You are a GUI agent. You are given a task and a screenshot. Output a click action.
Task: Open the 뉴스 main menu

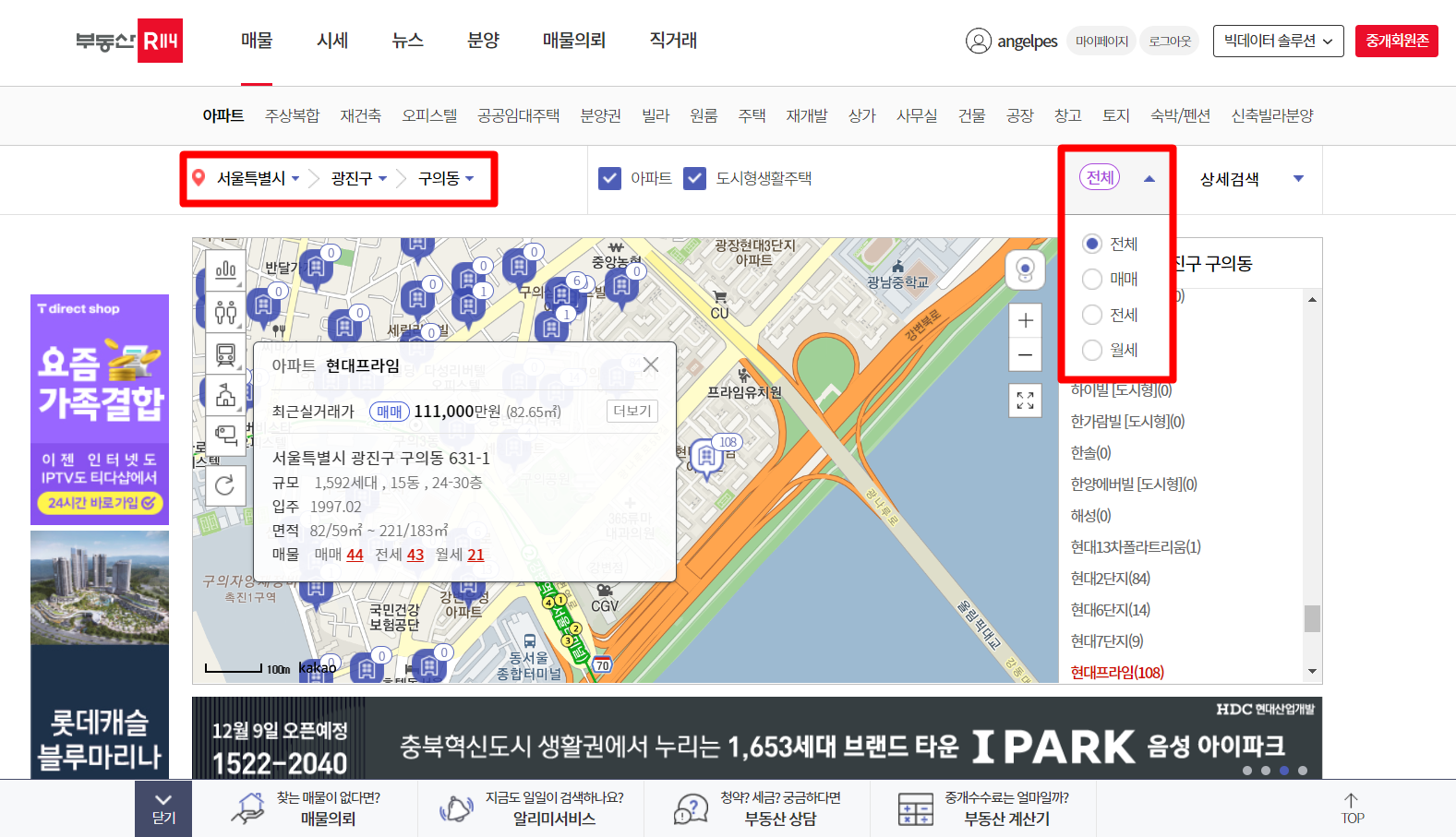click(407, 41)
